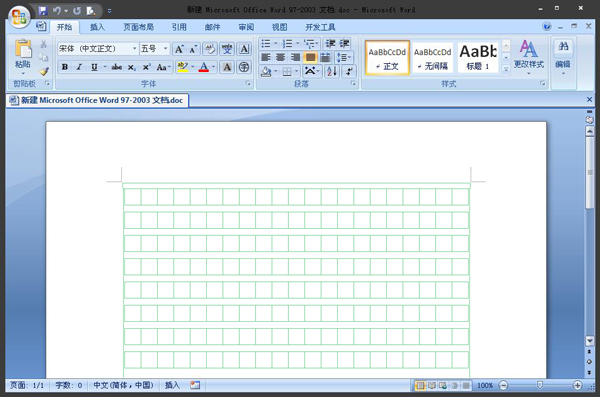Click the zoom slider handle

tap(540, 385)
